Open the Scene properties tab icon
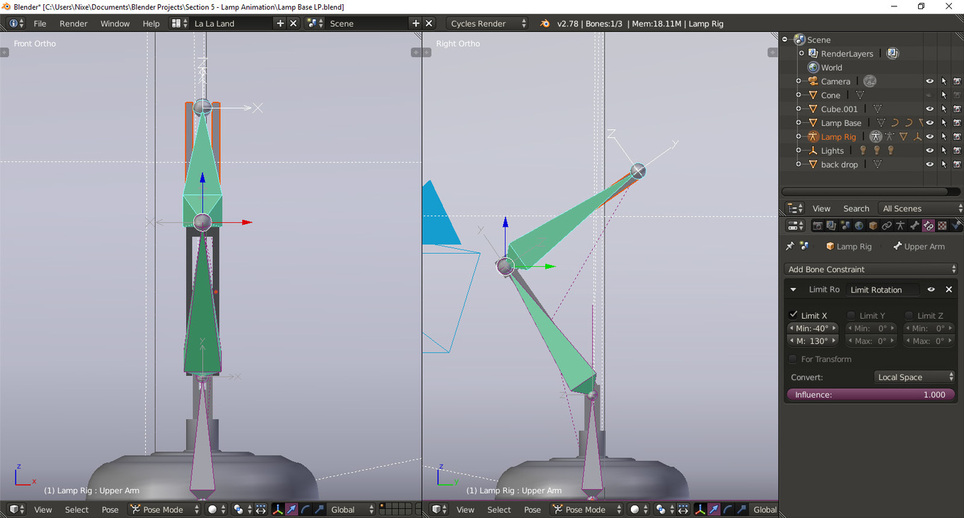The height and width of the screenshot is (518, 964). pos(845,226)
